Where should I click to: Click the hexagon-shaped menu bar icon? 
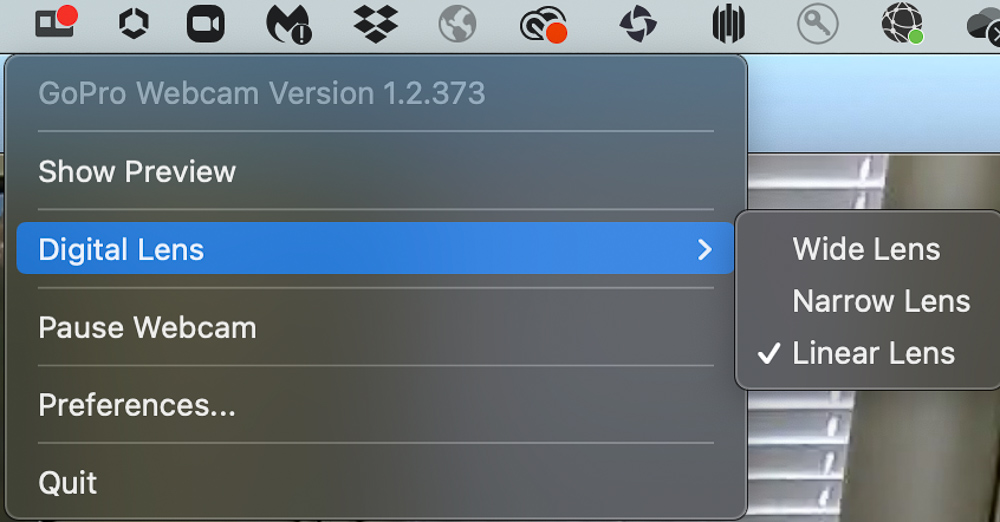(x=134, y=24)
